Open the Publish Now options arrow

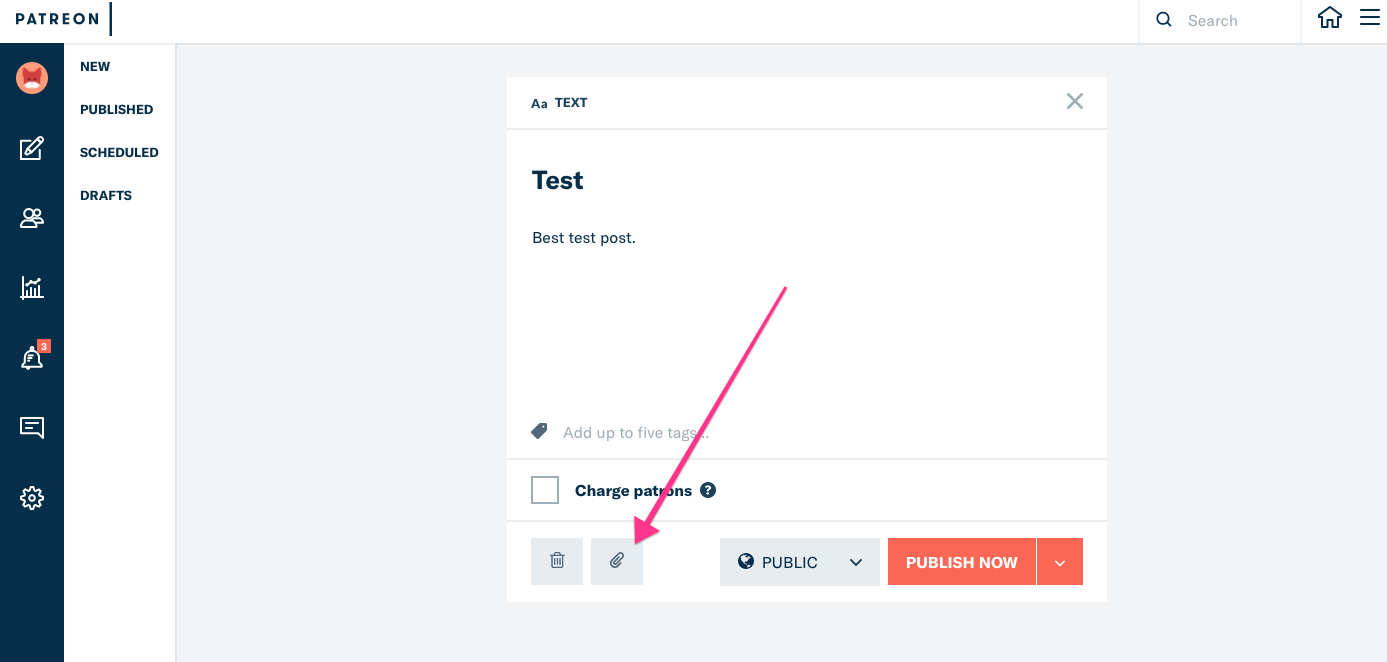tap(1060, 562)
